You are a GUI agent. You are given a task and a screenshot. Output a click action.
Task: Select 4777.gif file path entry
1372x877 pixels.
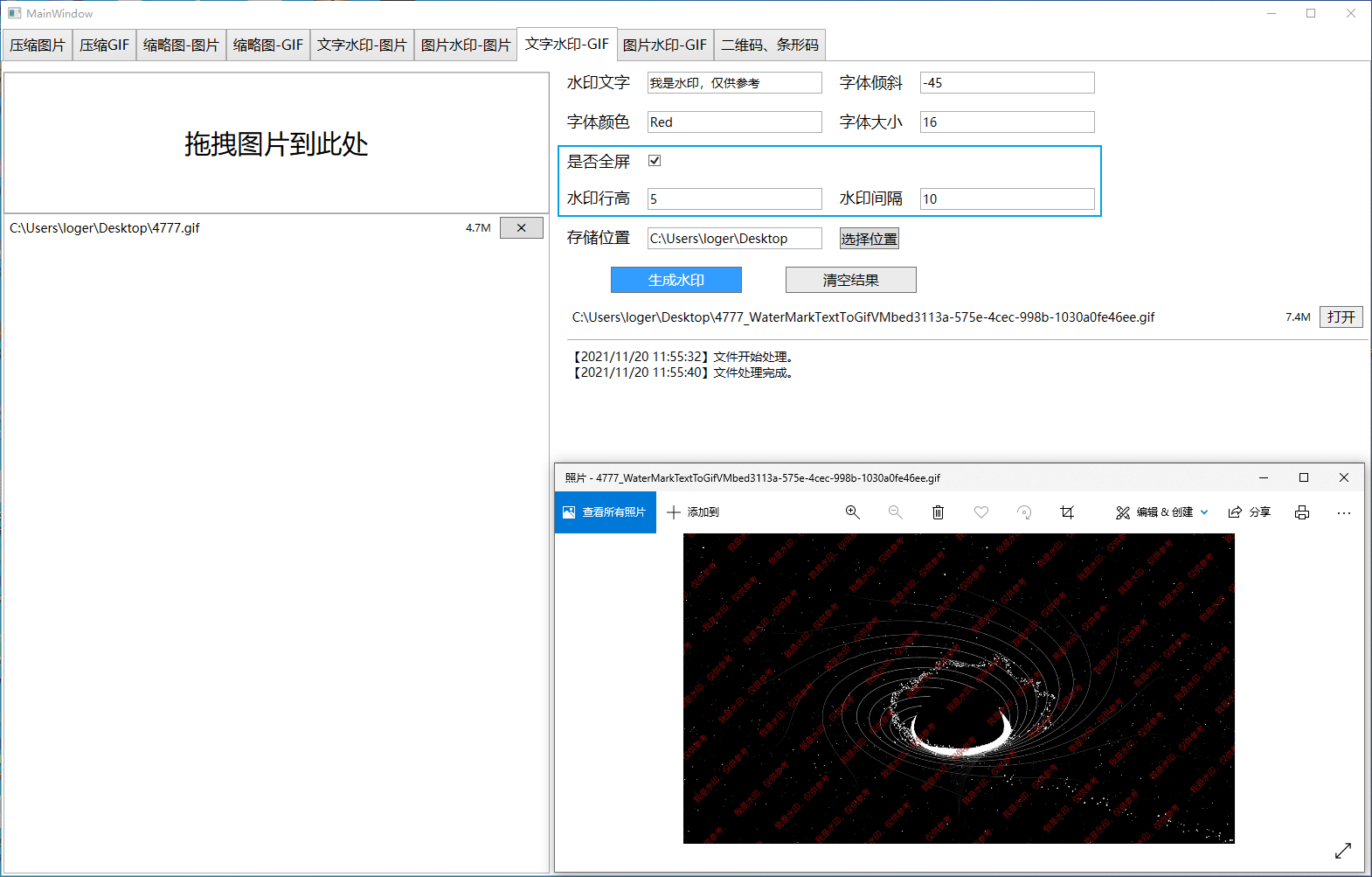point(105,228)
